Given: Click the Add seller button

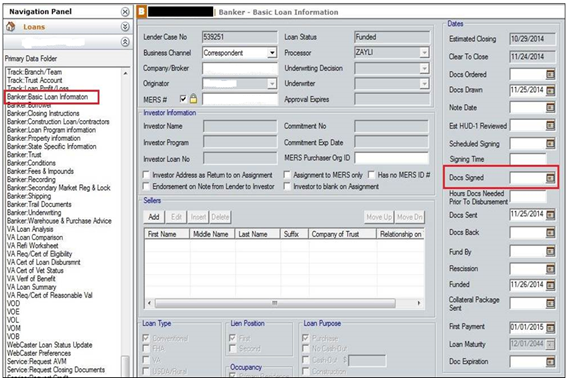Looking at the screenshot, I should click(x=154, y=217).
